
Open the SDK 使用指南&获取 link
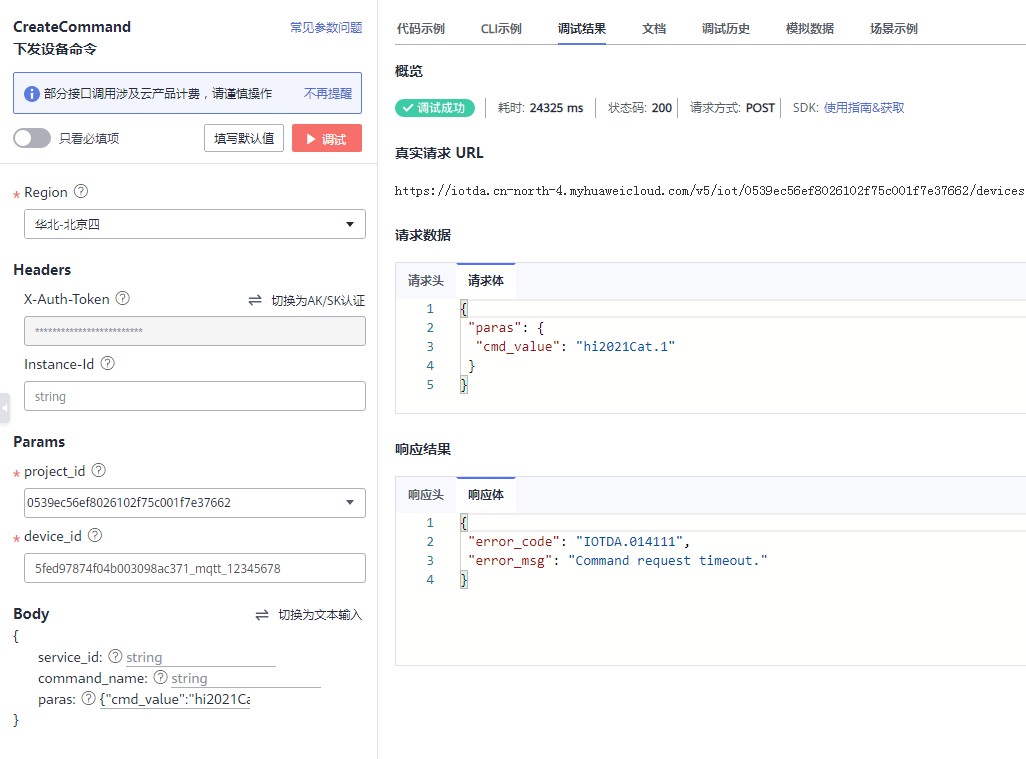[864, 108]
